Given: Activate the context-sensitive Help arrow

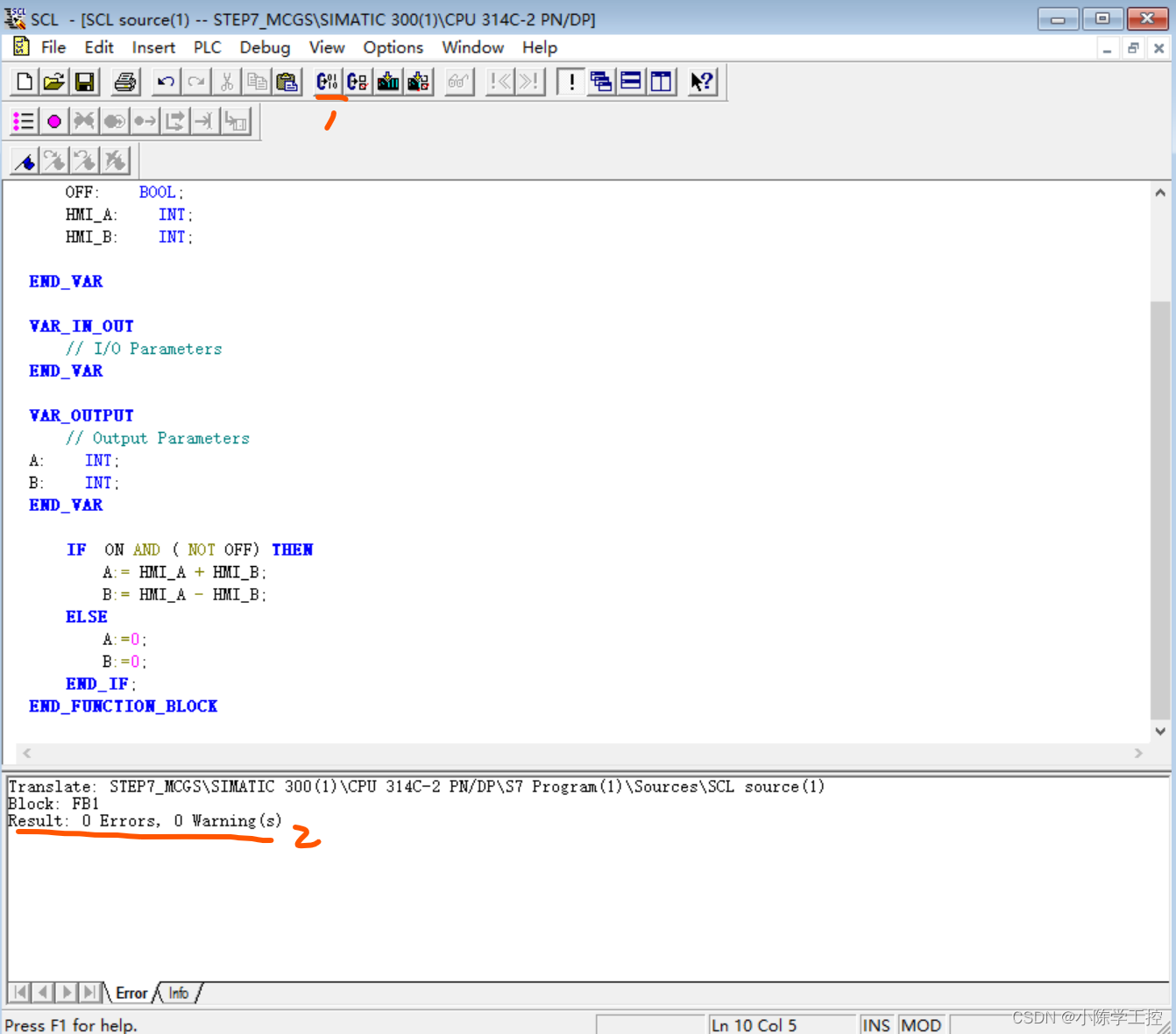Looking at the screenshot, I should pos(701,81).
